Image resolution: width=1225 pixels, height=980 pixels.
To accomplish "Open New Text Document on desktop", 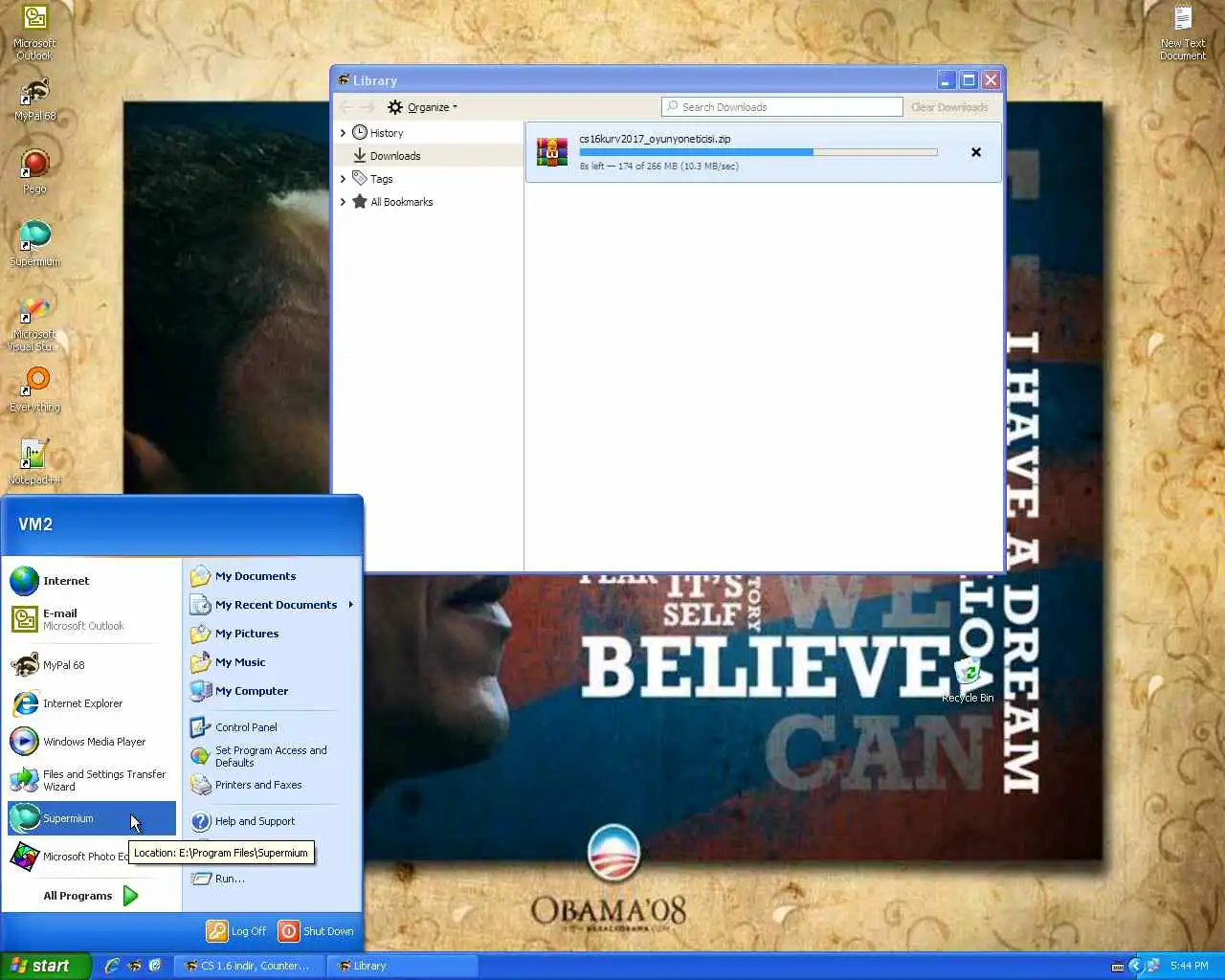I will [x=1183, y=32].
